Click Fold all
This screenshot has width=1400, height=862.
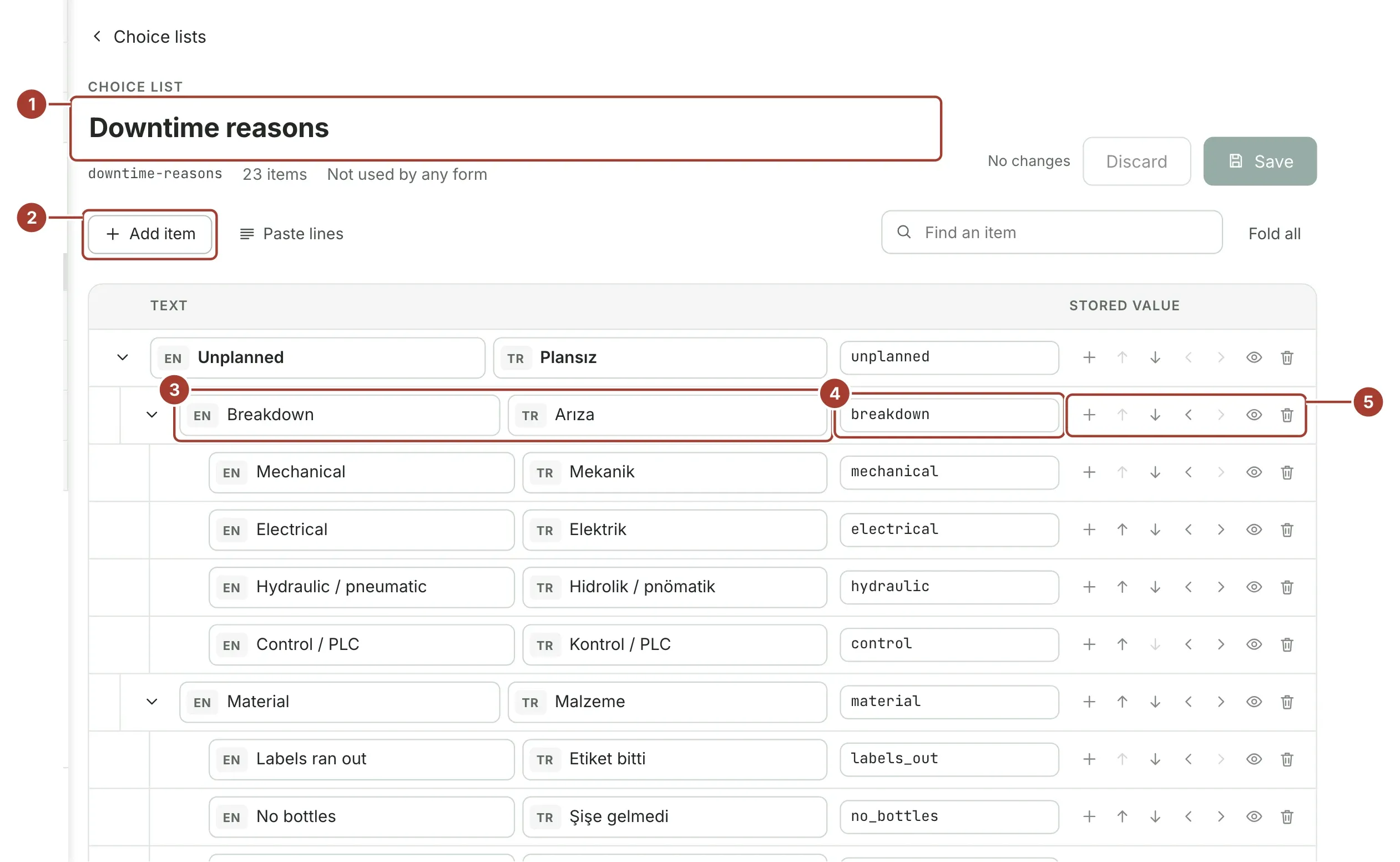[1274, 234]
